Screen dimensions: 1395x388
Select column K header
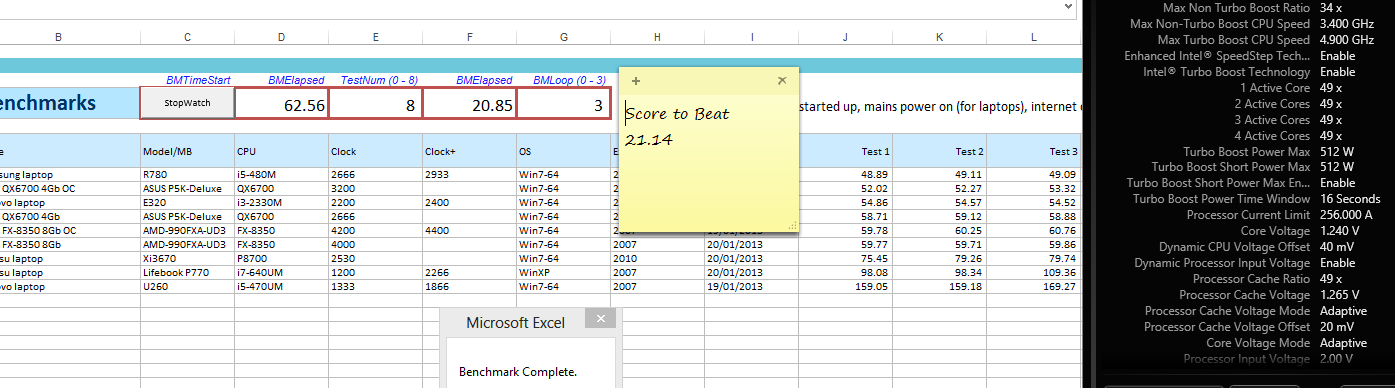(x=939, y=37)
